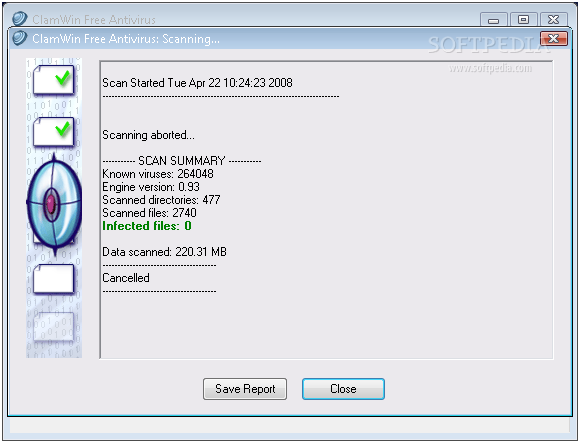Click the ClamWin scanning target logo
This screenshot has height=443, width=580.
[54, 204]
